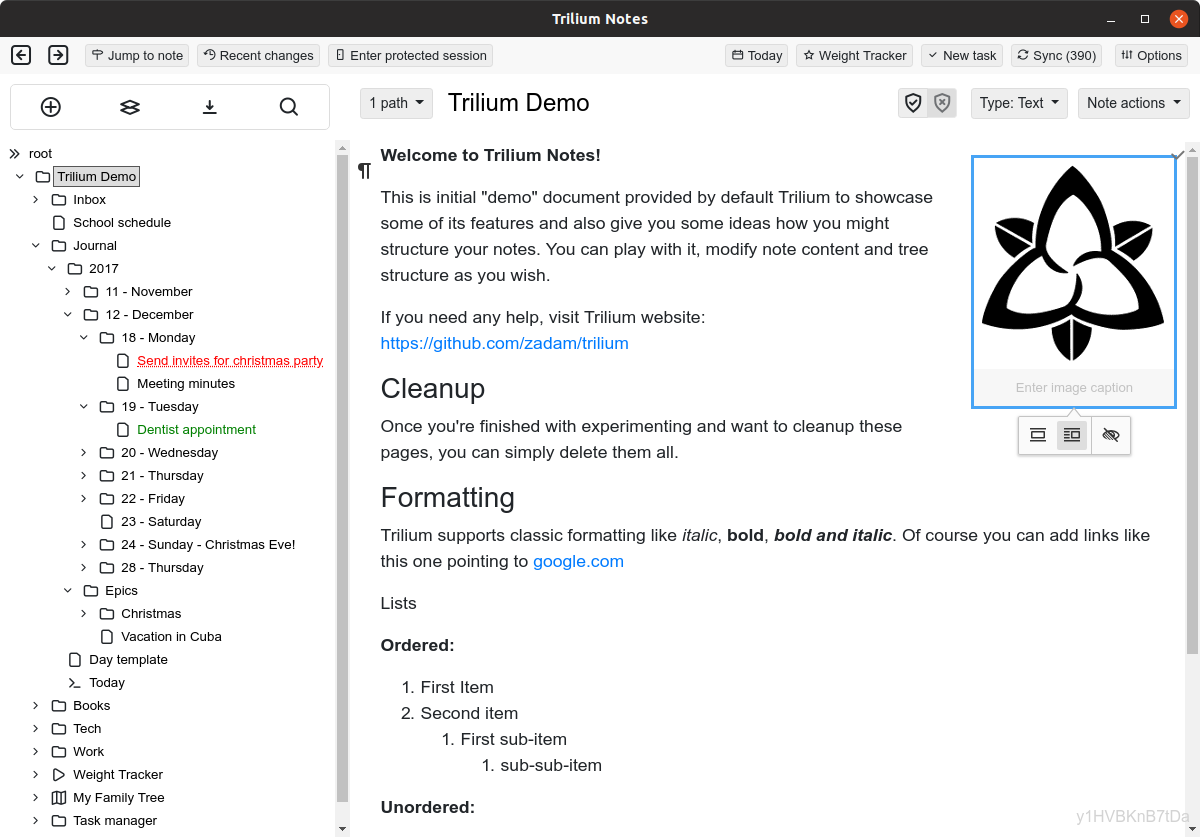The height and width of the screenshot is (837, 1200).
Task: Open Options
Action: pyautogui.click(x=1151, y=55)
